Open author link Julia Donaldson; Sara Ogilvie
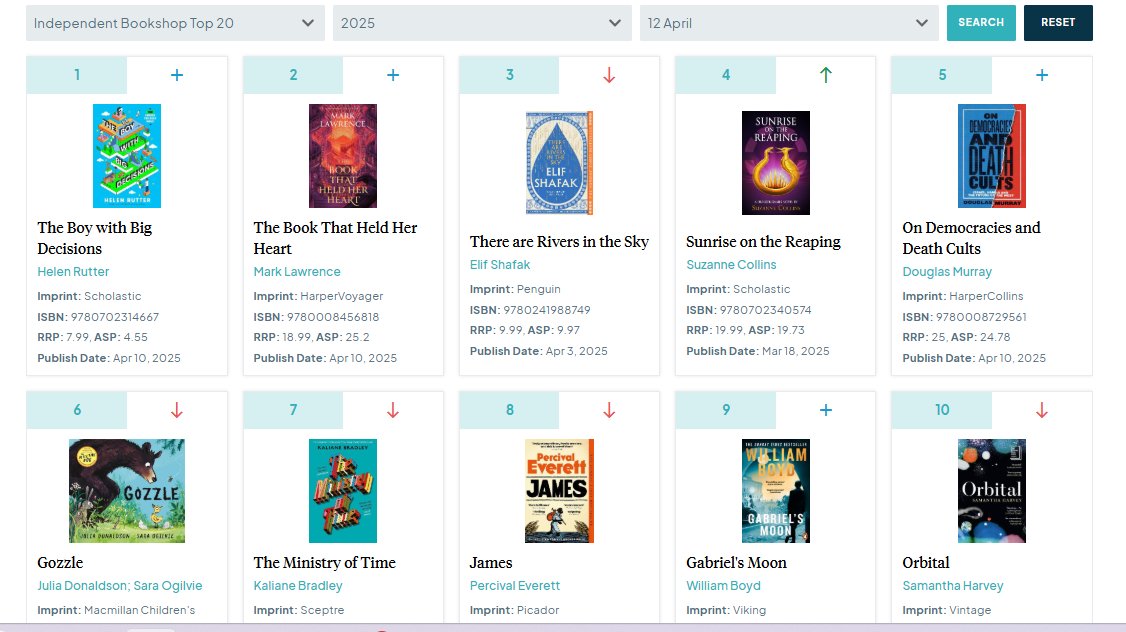 click(120, 585)
